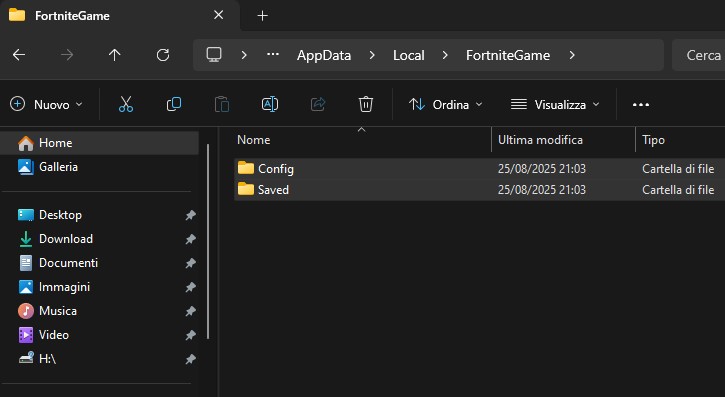Show hidden breadcrumb path with ellipsis
This screenshot has width=725, height=397.
[273, 55]
